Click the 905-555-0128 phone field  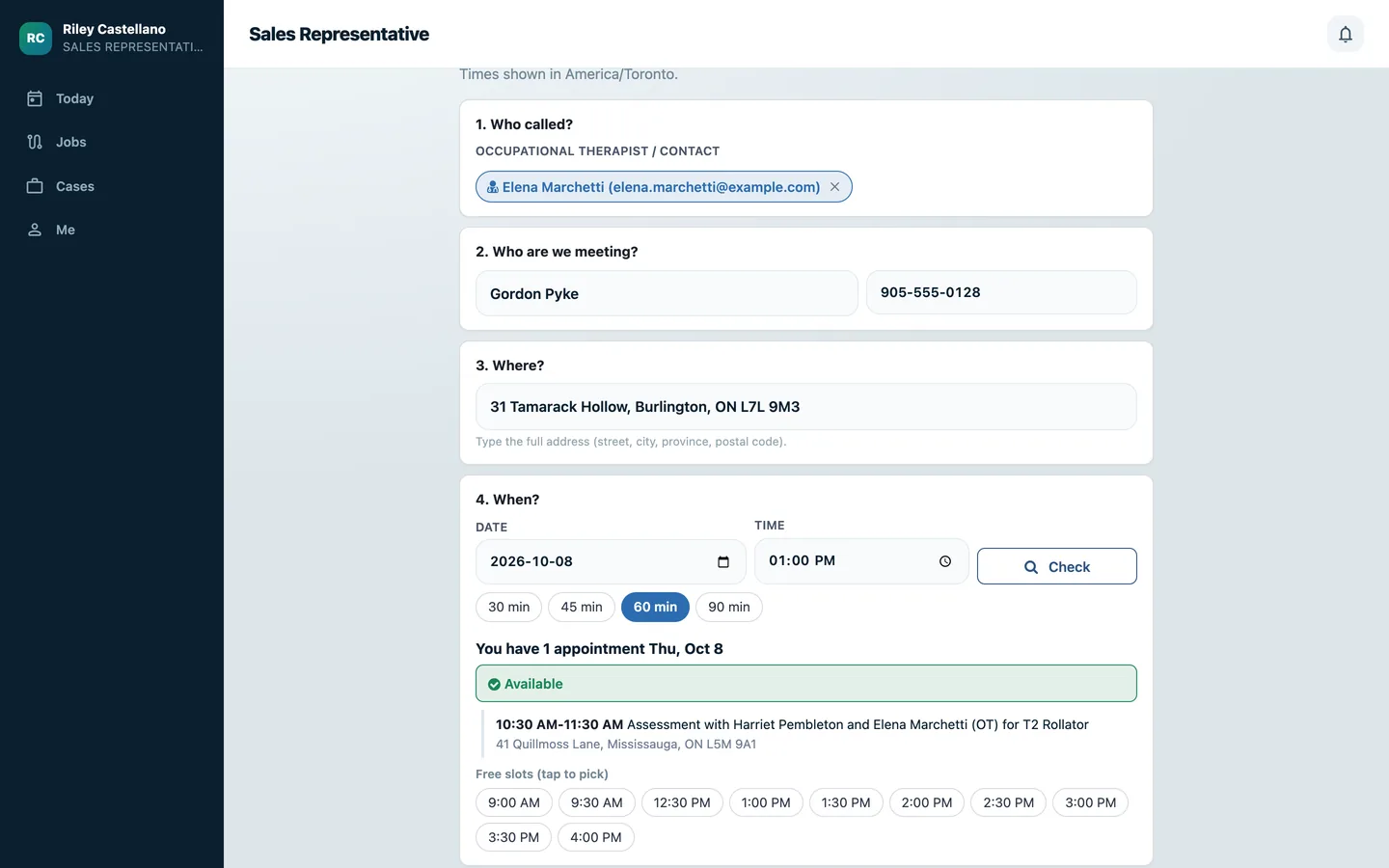coord(1001,292)
